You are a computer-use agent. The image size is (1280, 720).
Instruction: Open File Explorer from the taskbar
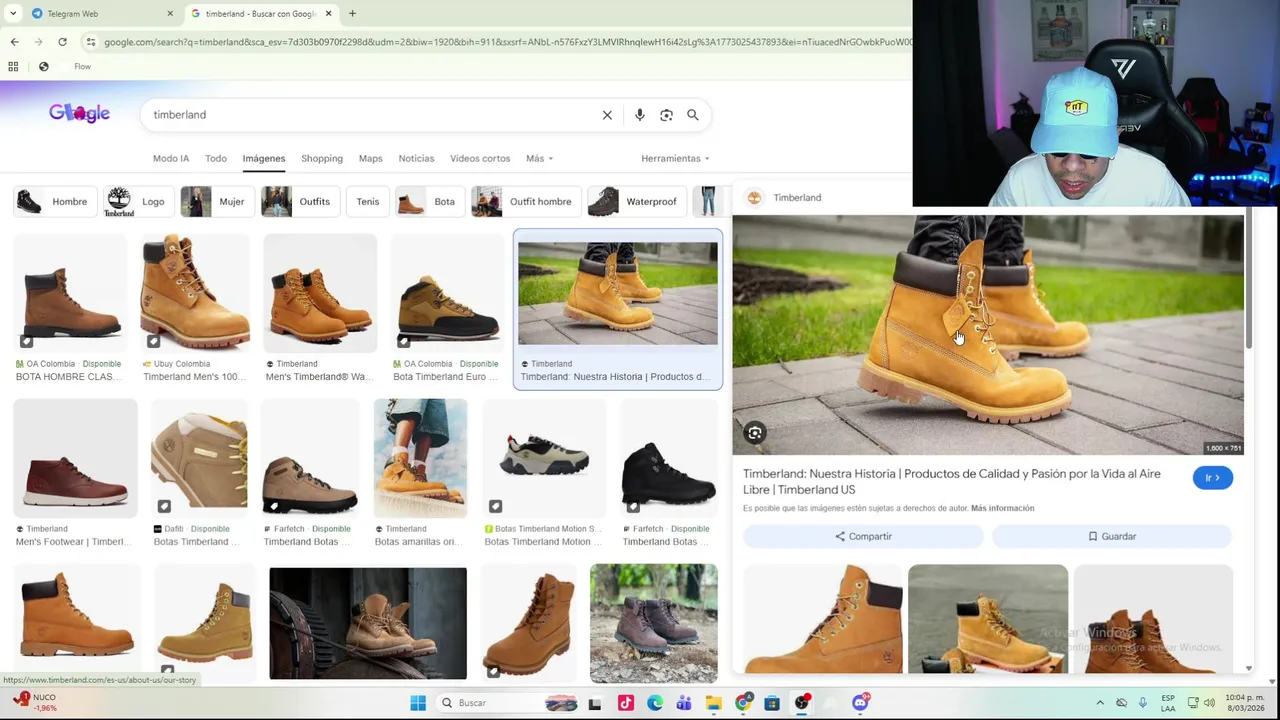click(x=713, y=703)
